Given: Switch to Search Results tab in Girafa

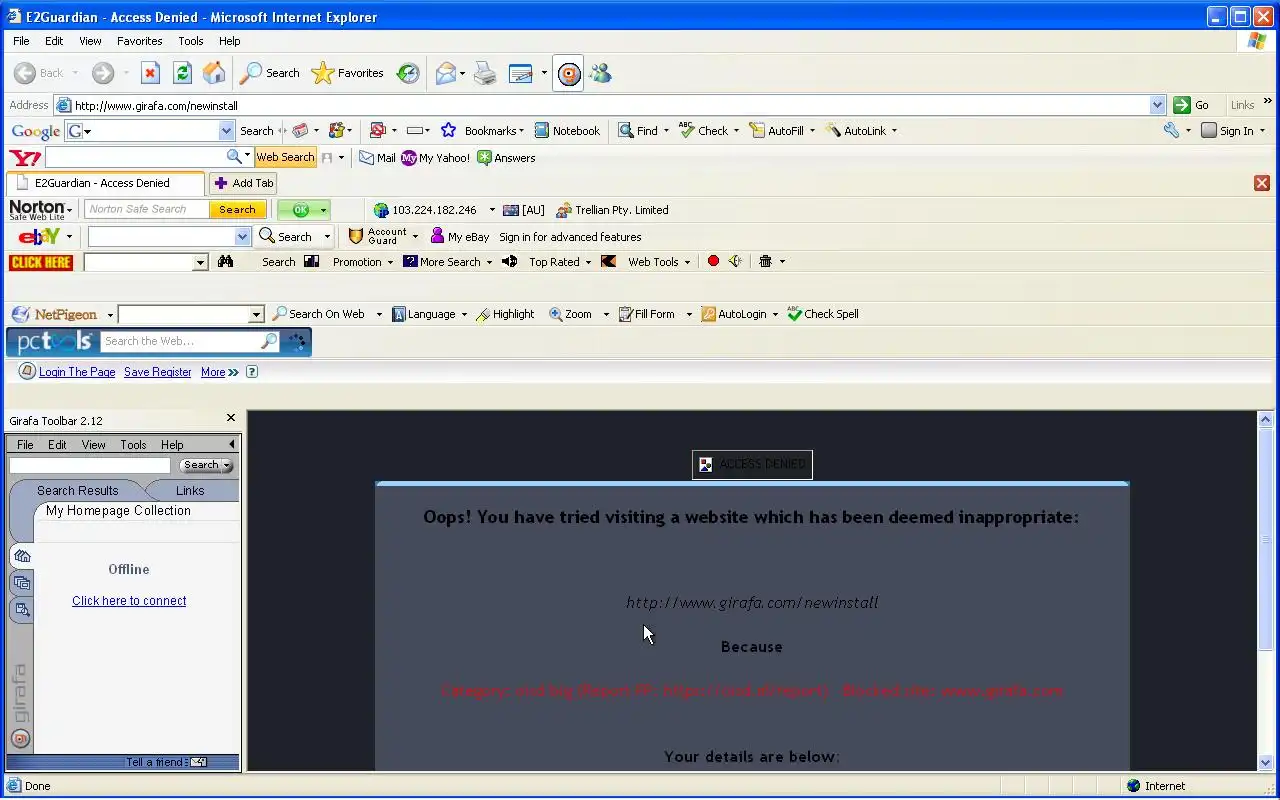Looking at the screenshot, I should coord(77,491).
